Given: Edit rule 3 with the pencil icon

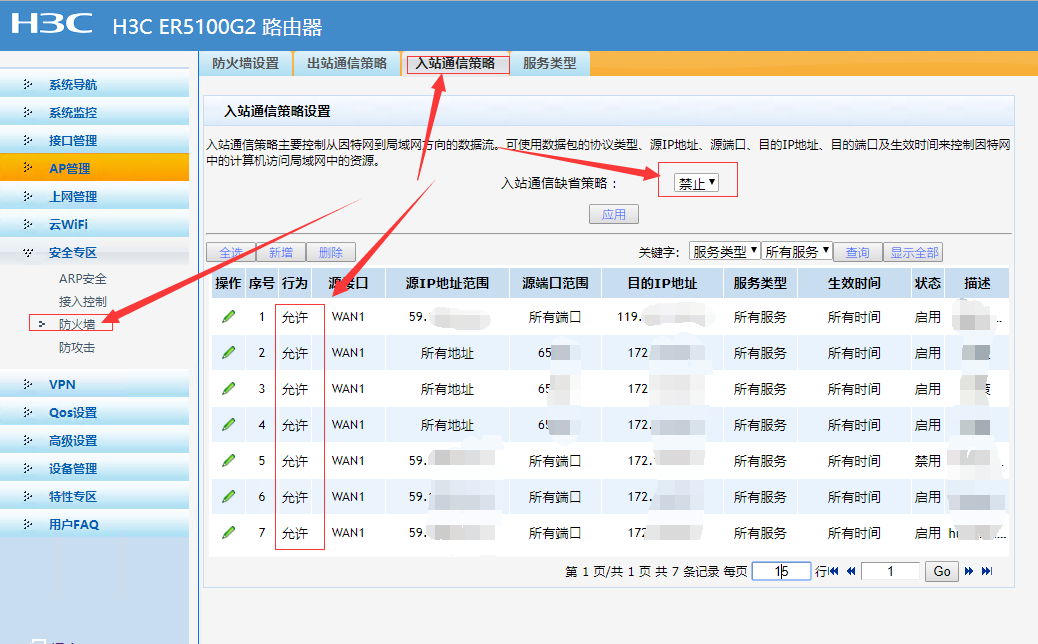Looking at the screenshot, I should tap(228, 389).
